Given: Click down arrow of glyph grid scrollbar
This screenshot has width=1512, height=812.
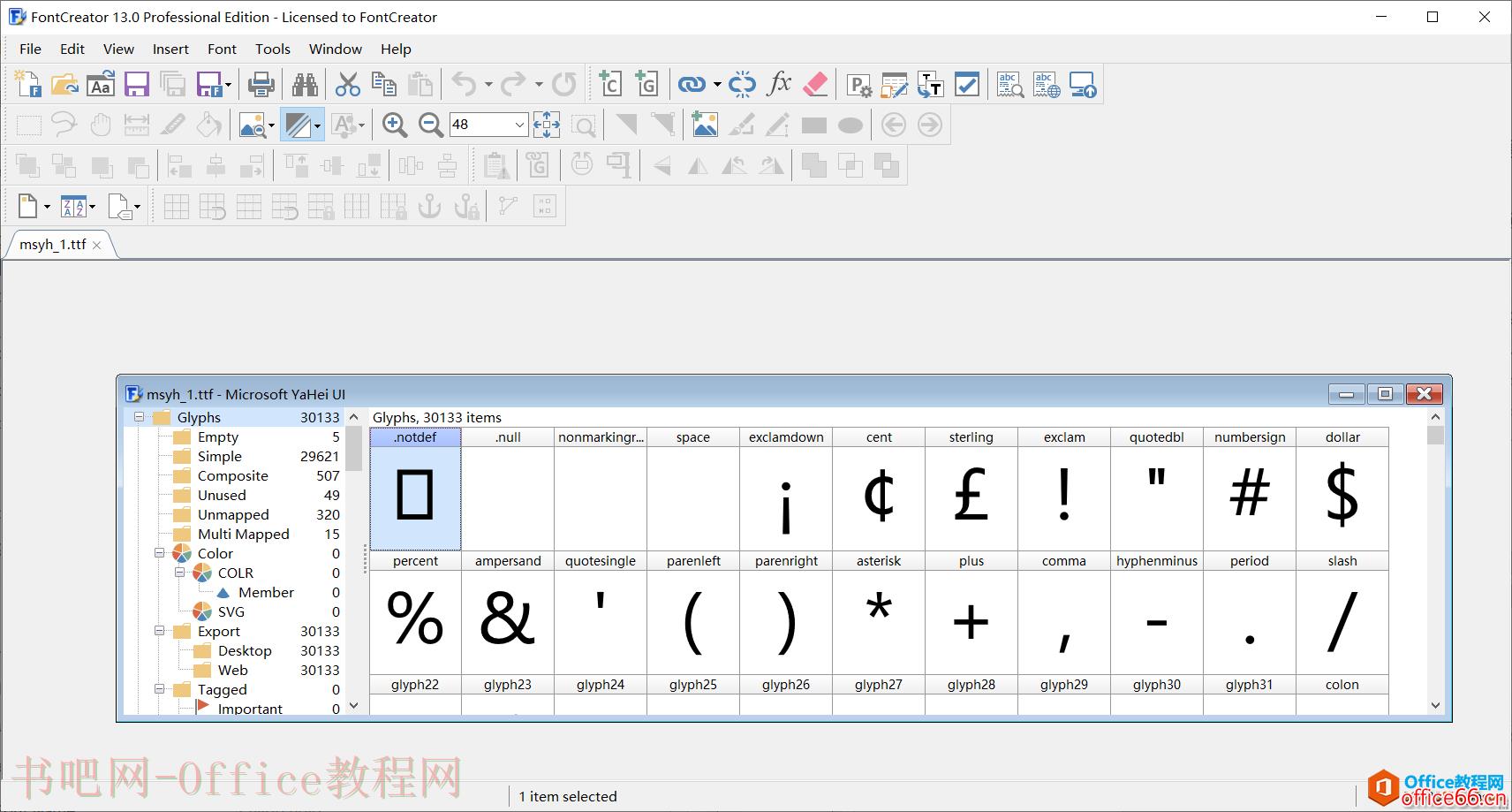Looking at the screenshot, I should (1435, 705).
